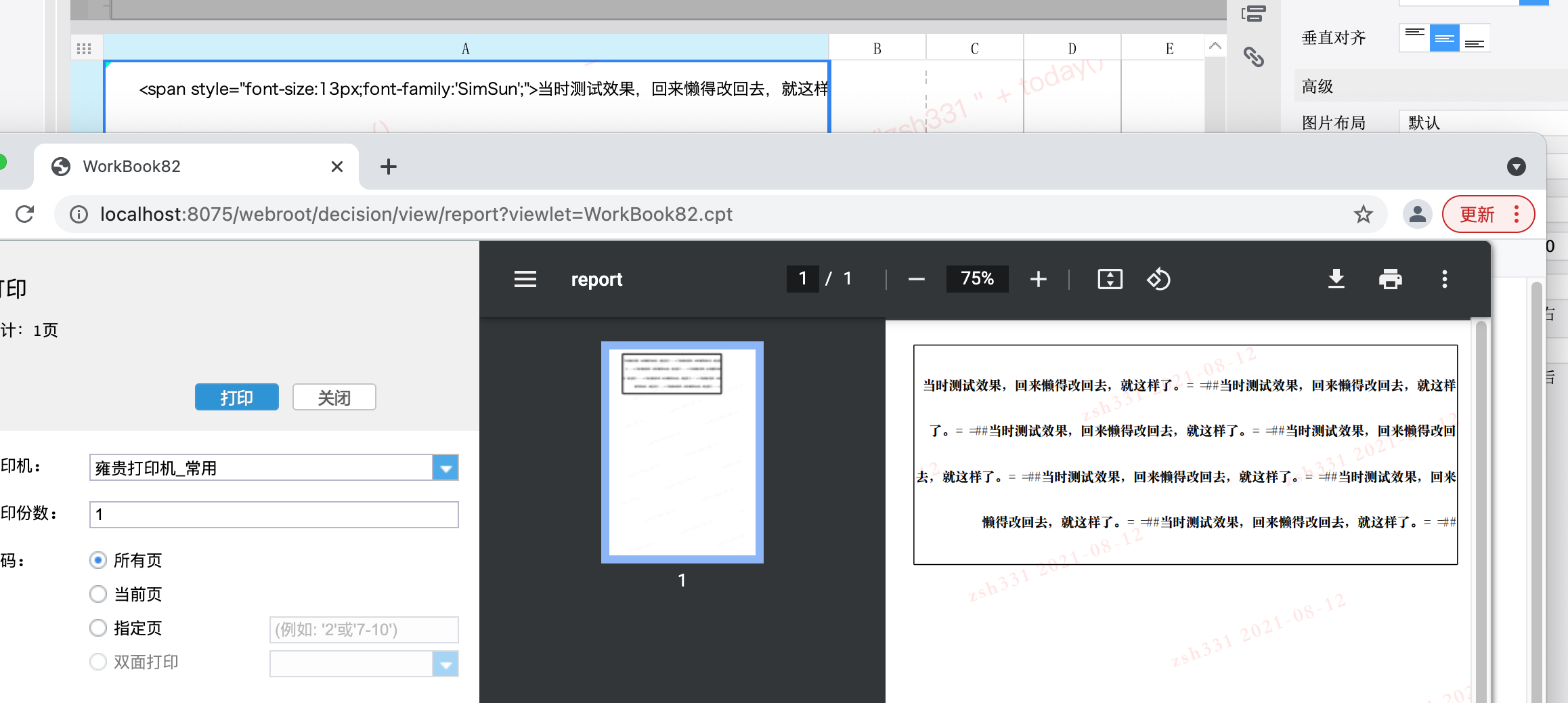Click the print copies input field
The width and height of the screenshot is (1568, 703).
pos(274,515)
